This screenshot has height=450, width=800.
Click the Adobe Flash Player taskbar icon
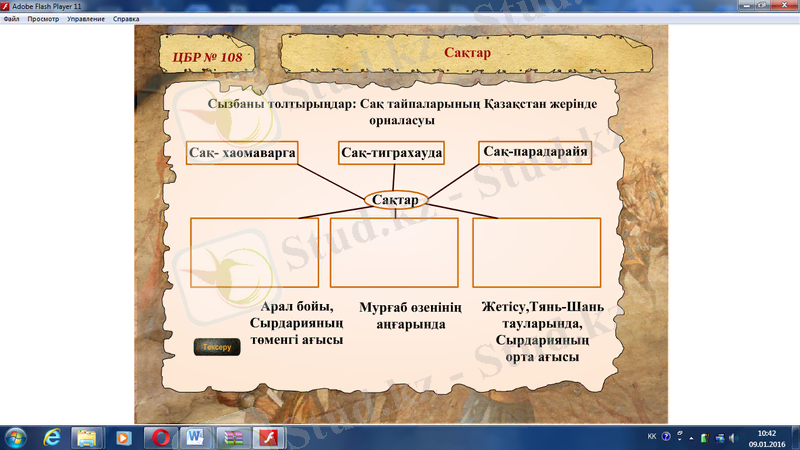[268, 437]
